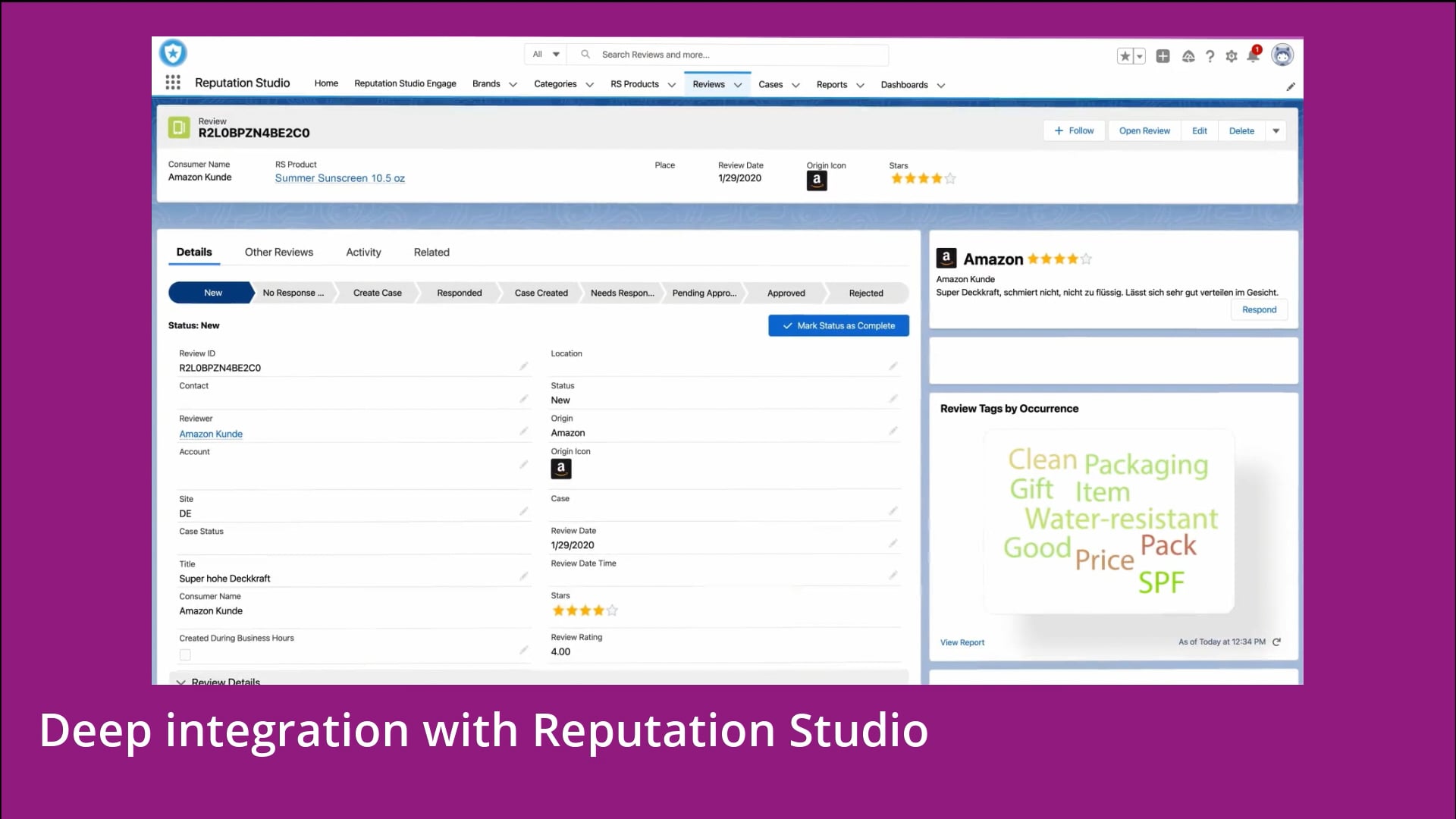Select the Rejected status step
The width and height of the screenshot is (1456, 819).
point(866,293)
